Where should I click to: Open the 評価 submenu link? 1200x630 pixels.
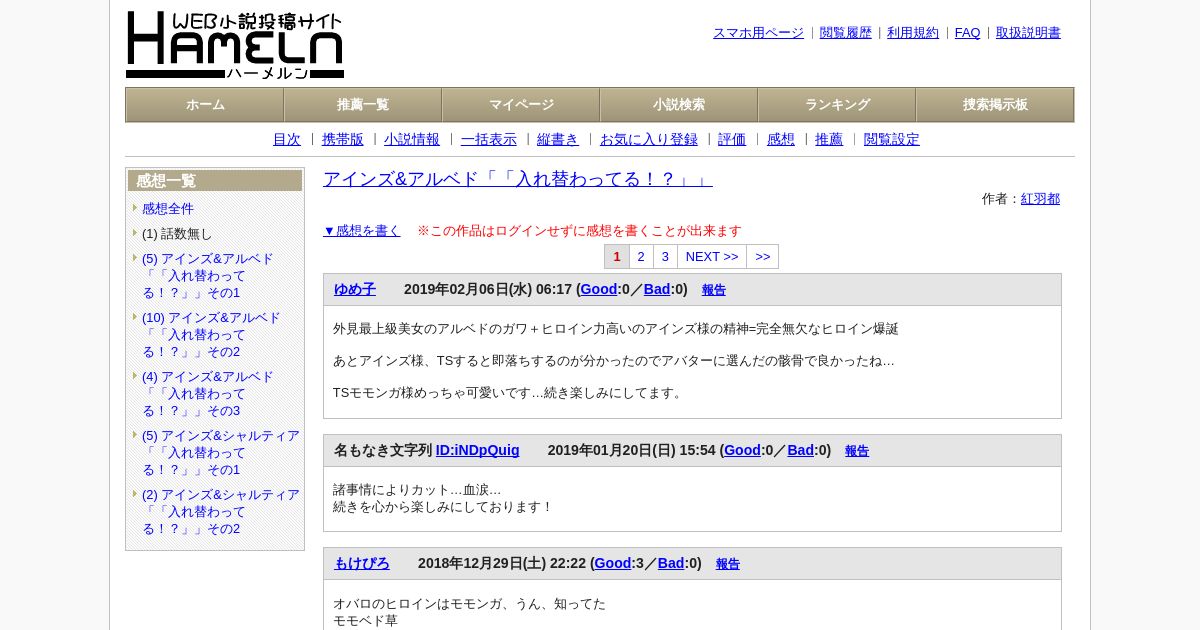pyautogui.click(x=732, y=140)
